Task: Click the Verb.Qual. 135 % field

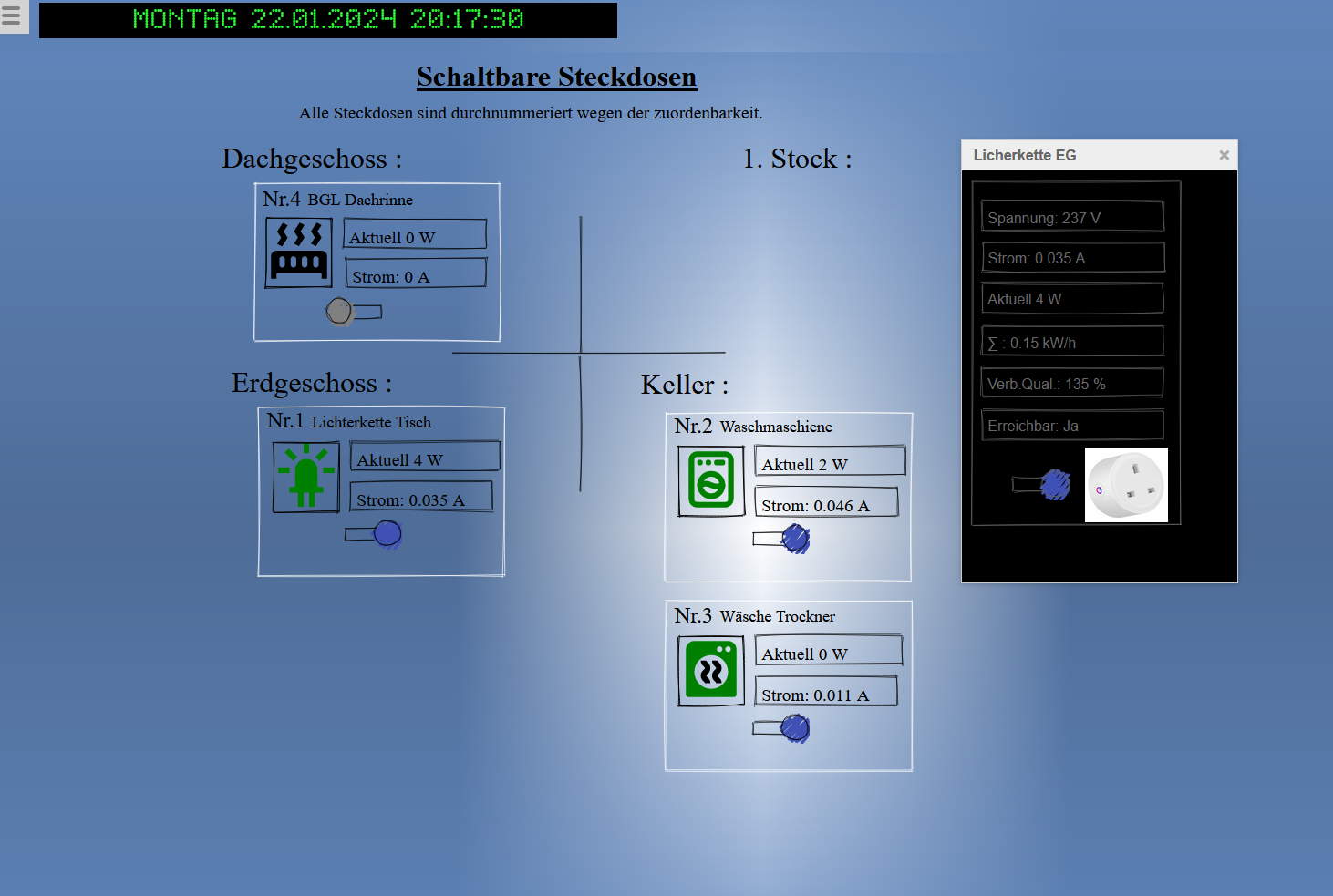Action: [x=1072, y=384]
